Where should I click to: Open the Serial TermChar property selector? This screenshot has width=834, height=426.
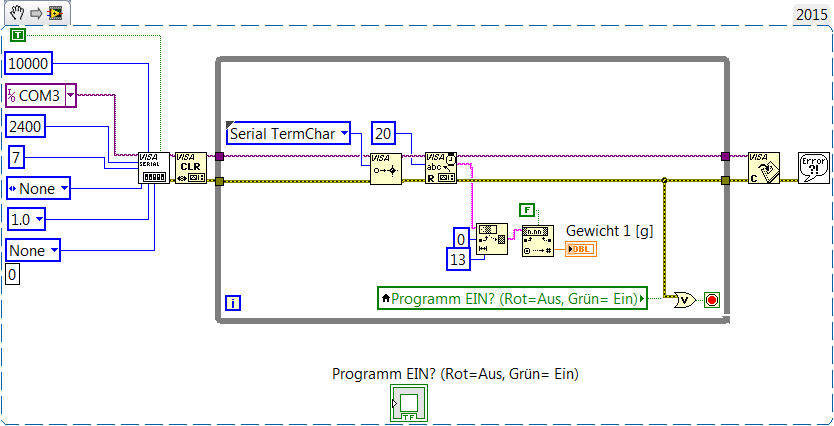click(289, 133)
